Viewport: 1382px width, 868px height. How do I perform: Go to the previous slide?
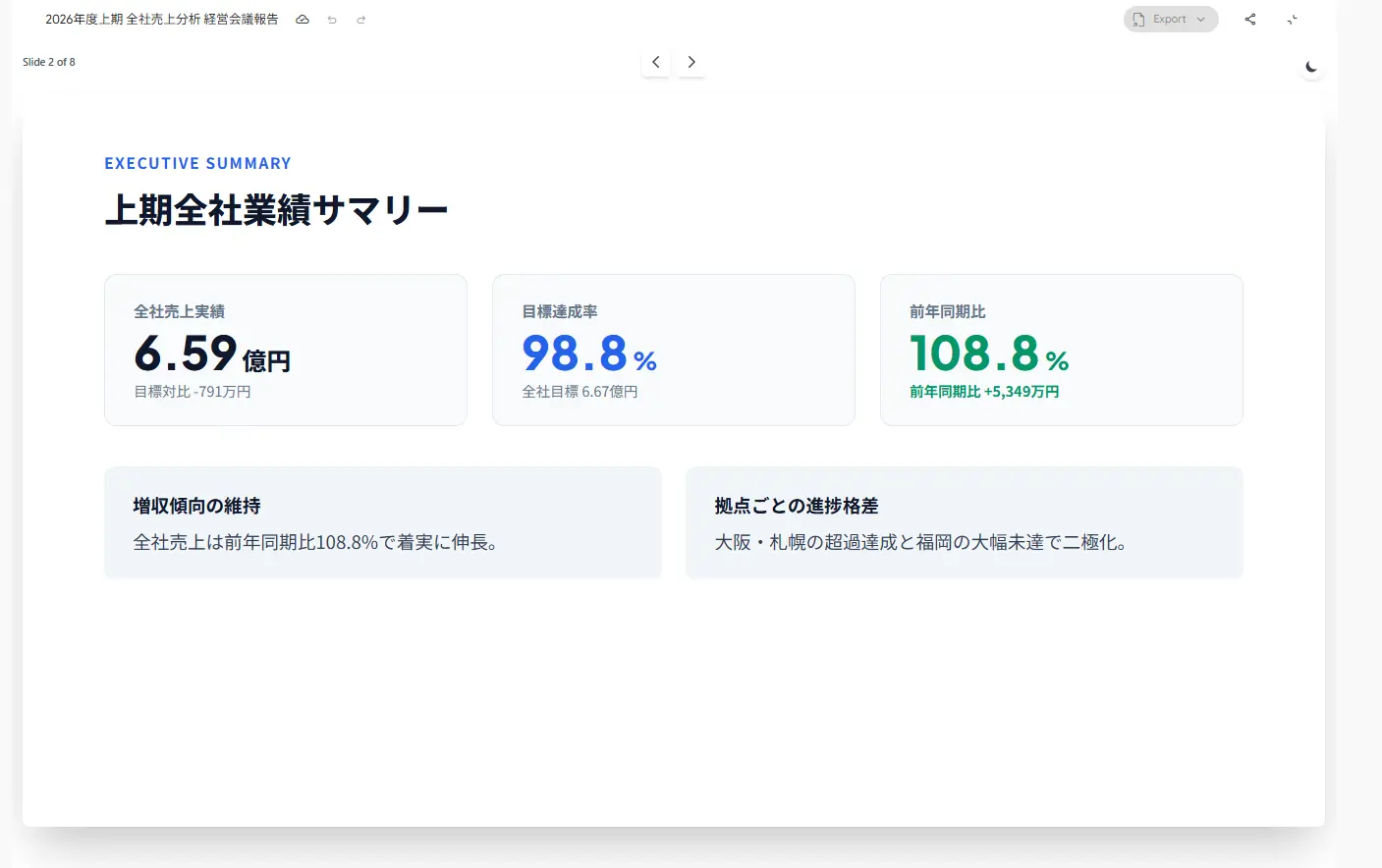656,62
